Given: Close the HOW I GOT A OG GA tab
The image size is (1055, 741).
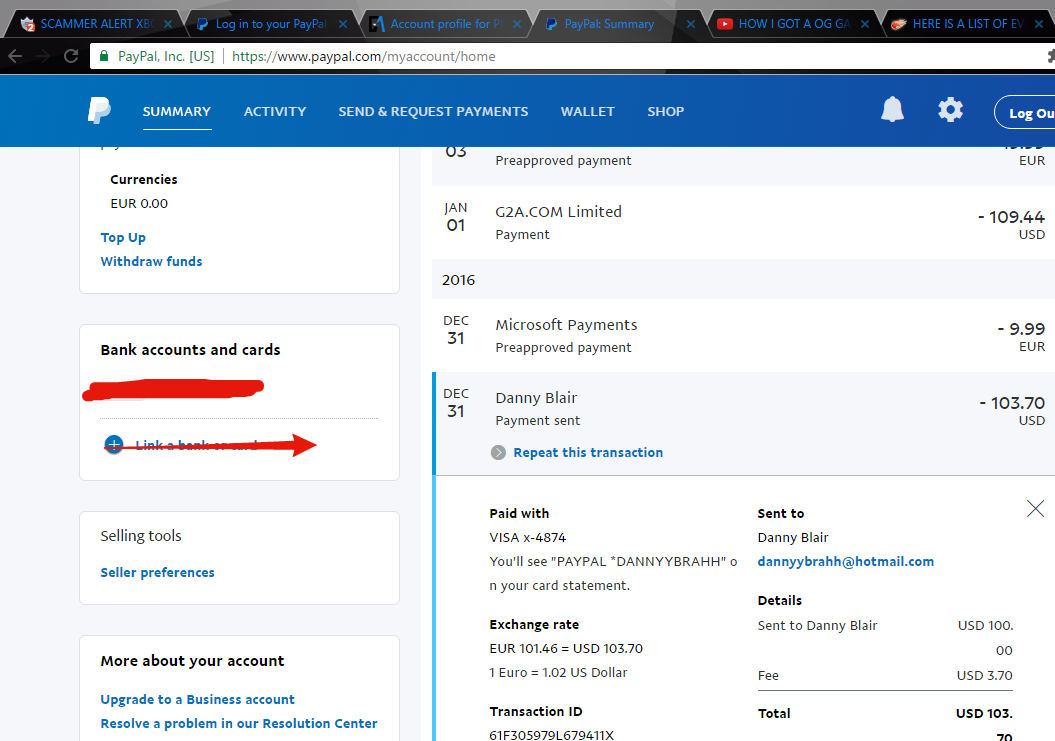Looking at the screenshot, I should click(x=865, y=24).
